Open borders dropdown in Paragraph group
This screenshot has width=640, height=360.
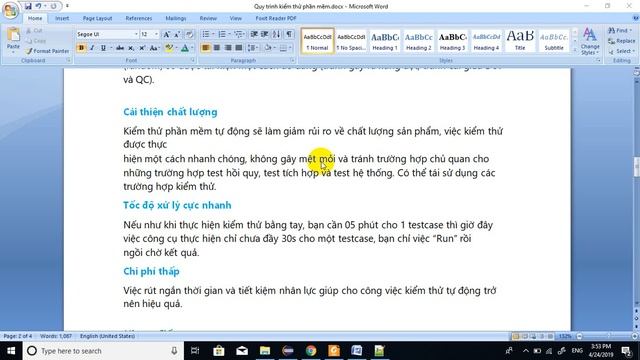pos(290,48)
